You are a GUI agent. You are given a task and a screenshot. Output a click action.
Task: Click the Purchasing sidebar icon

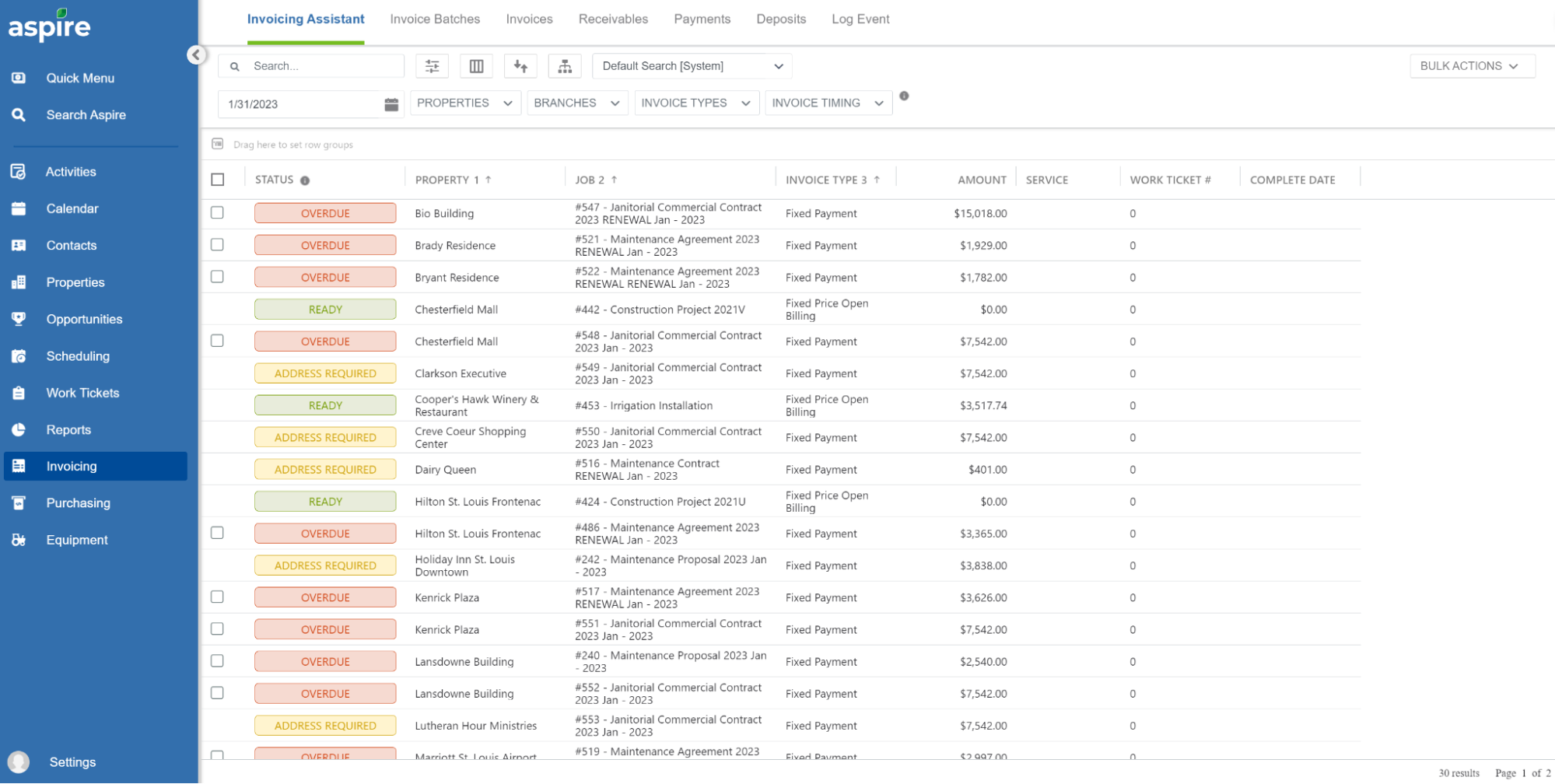tap(19, 503)
